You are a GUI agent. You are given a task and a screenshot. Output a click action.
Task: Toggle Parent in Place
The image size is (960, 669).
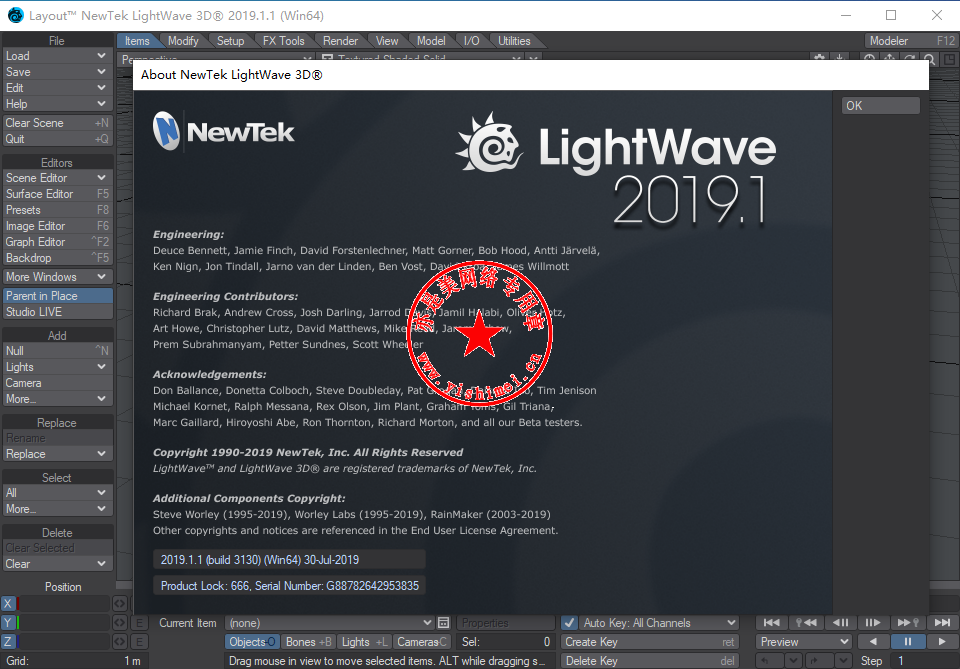58,296
